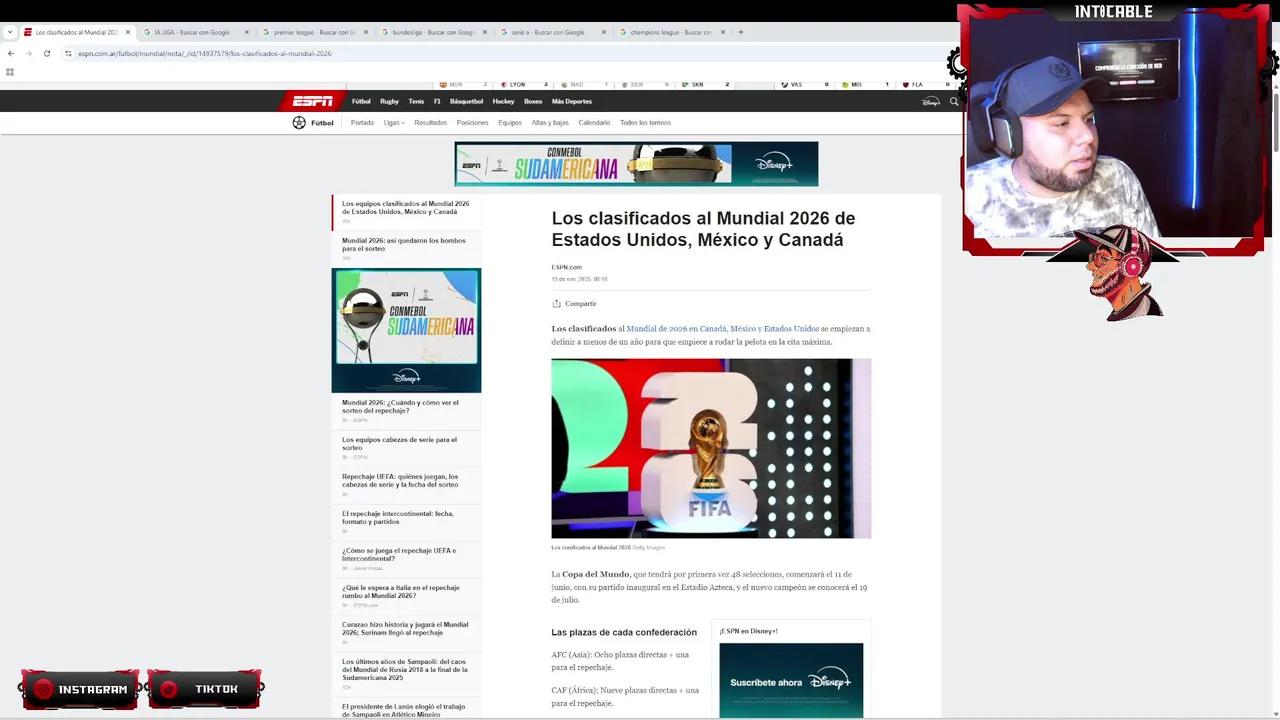Switch to 'IA LIGA - Buscar con Google' tab
This screenshot has height=720, width=1280.
coord(195,32)
